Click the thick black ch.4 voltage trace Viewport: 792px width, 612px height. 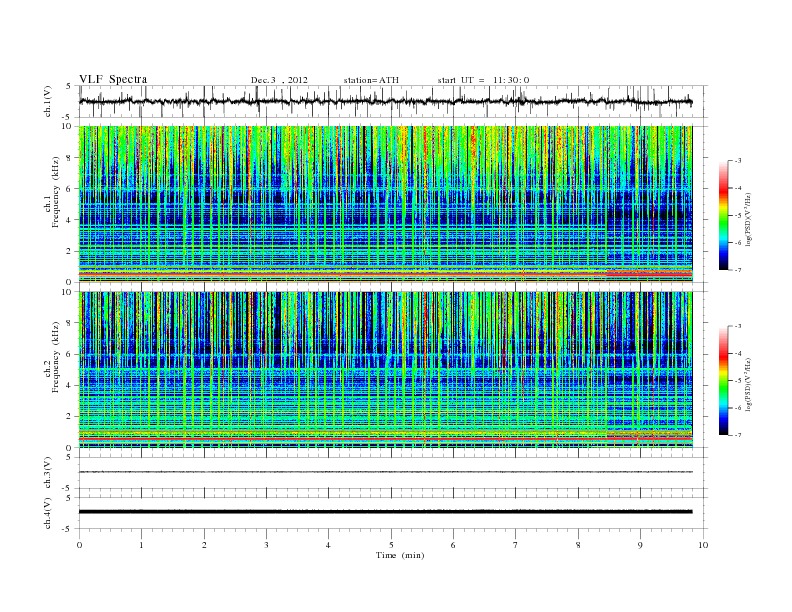[x=385, y=512]
